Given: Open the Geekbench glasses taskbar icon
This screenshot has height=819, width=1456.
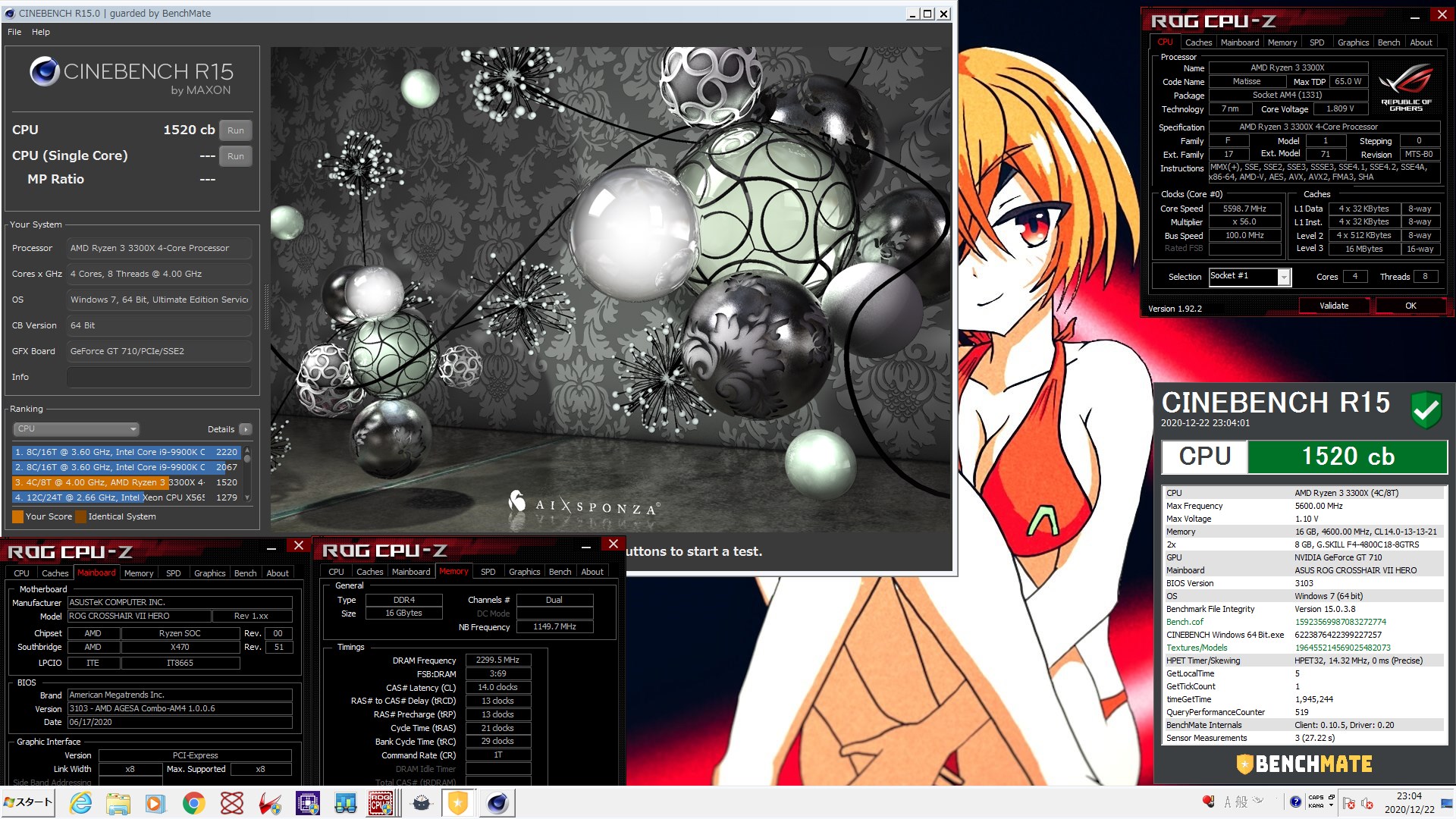Looking at the screenshot, I should click(345, 803).
